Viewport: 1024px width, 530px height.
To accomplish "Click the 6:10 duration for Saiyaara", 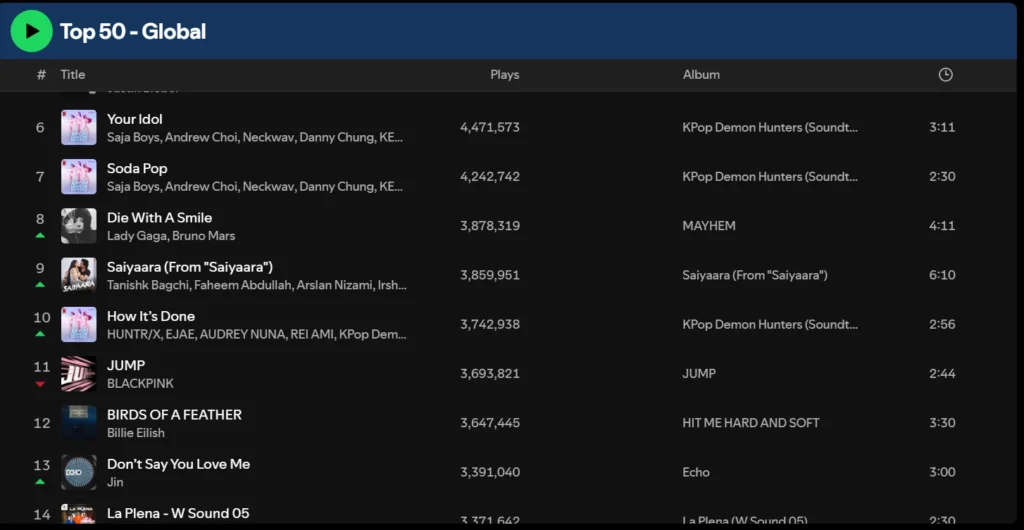I will coord(942,275).
